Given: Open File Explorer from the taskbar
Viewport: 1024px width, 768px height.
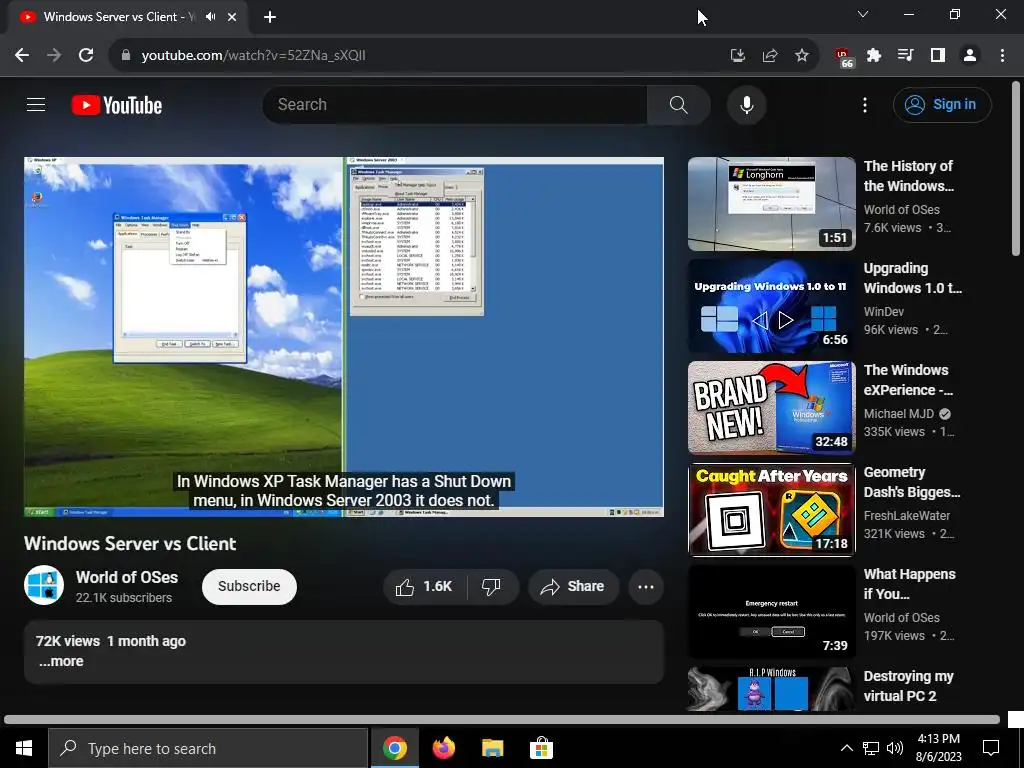Looking at the screenshot, I should [x=492, y=748].
